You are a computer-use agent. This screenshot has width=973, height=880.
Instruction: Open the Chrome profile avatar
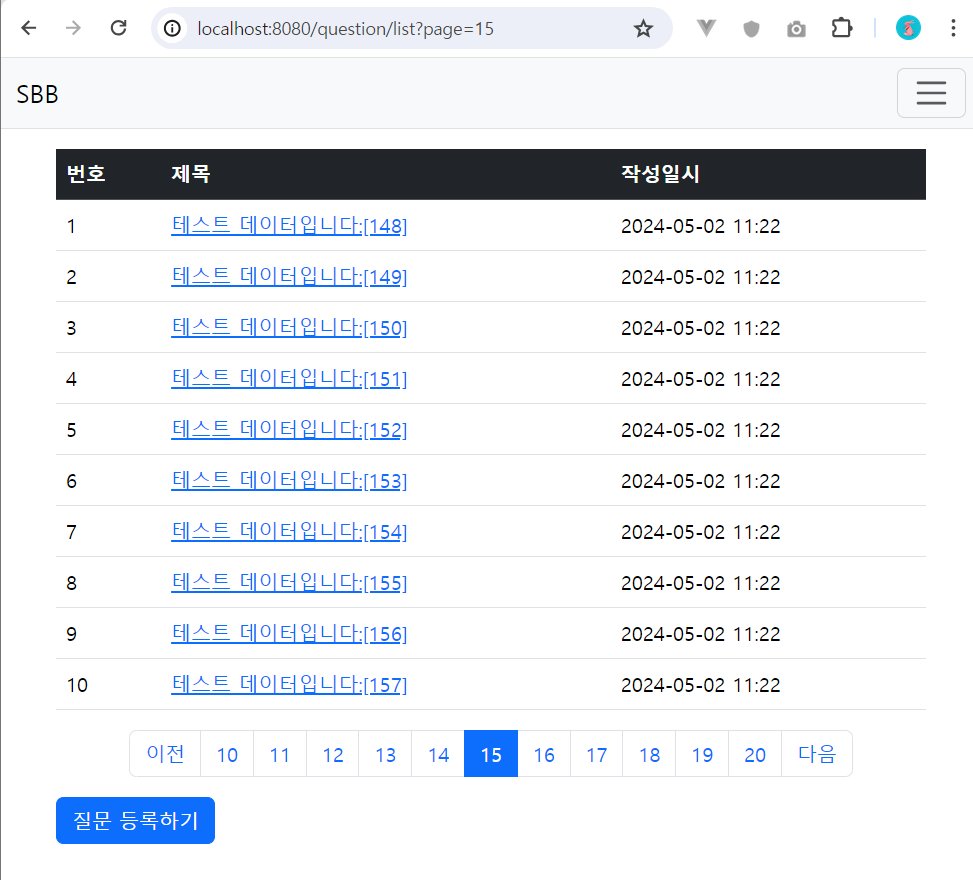click(x=908, y=28)
